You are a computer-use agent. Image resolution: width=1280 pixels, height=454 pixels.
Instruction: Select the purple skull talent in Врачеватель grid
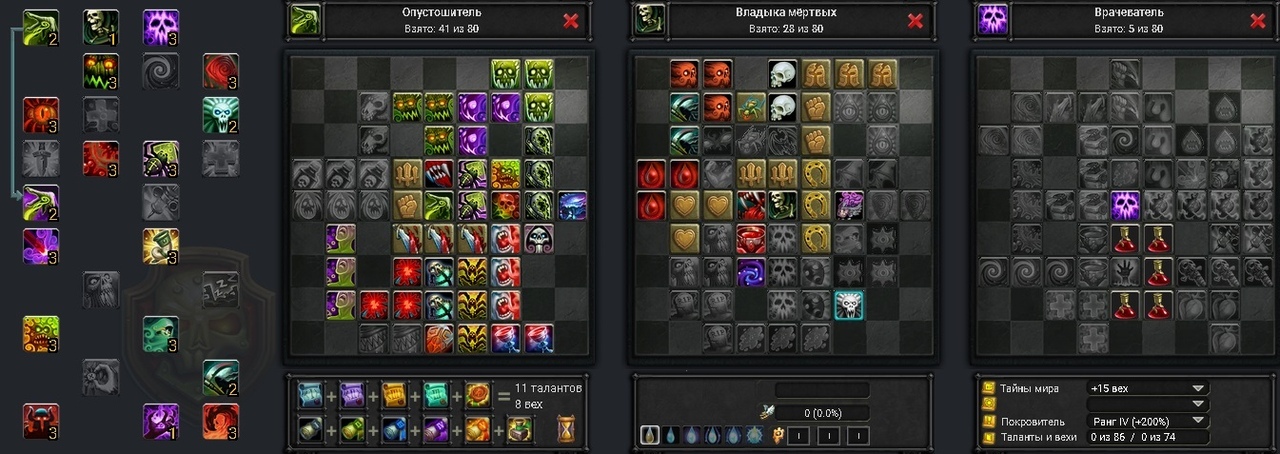coord(1126,206)
